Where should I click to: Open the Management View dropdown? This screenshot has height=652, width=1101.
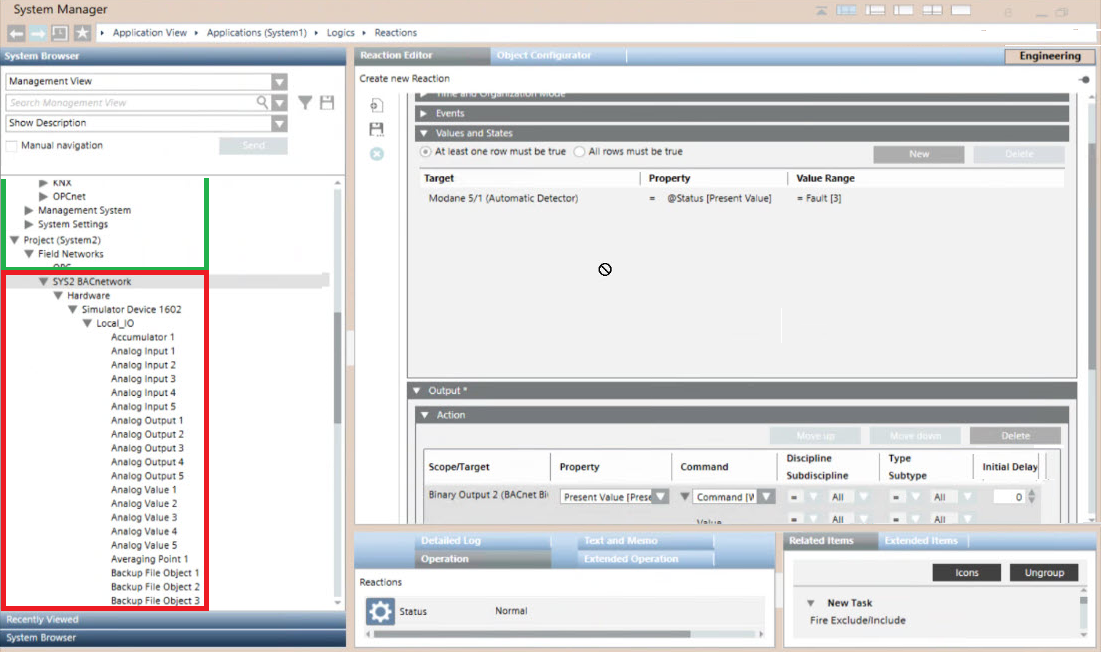[x=279, y=82]
